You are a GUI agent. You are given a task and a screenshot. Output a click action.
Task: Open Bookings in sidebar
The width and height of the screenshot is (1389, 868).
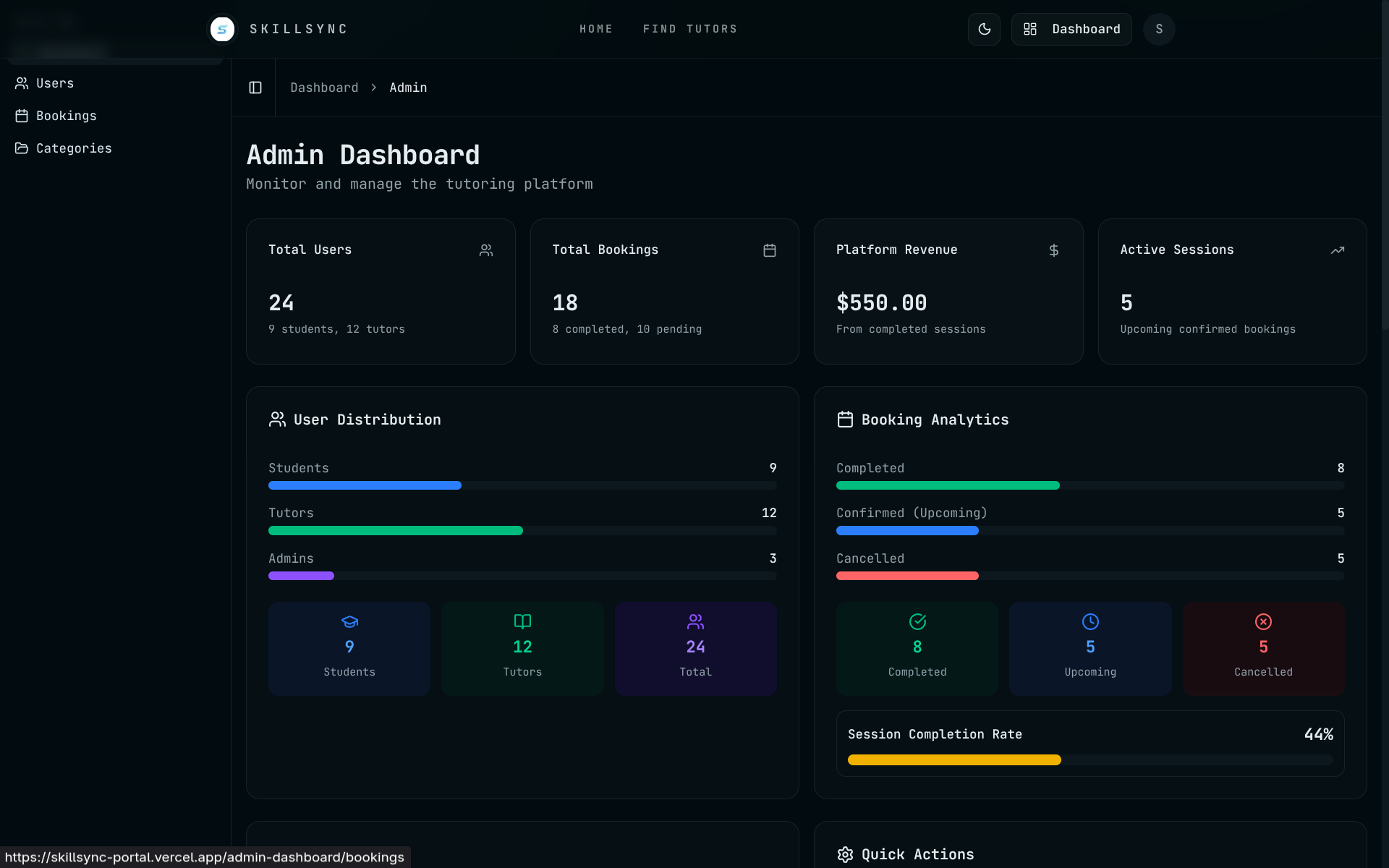point(66,116)
